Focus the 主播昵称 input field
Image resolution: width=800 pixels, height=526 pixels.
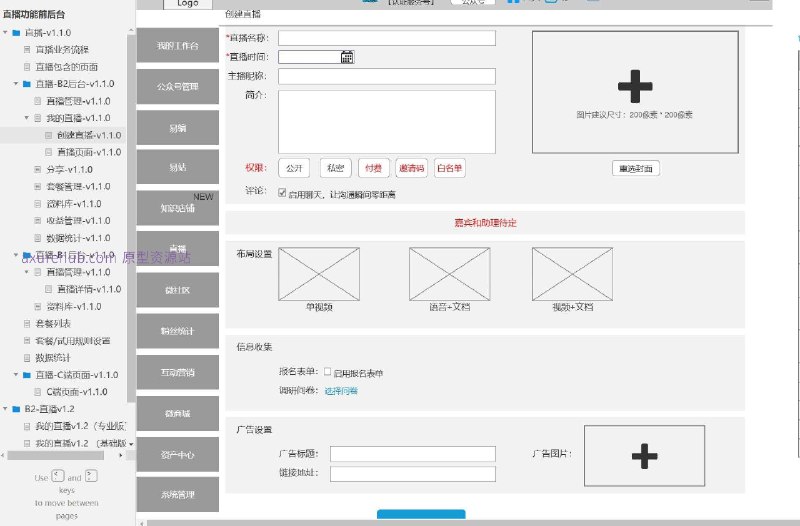387,77
